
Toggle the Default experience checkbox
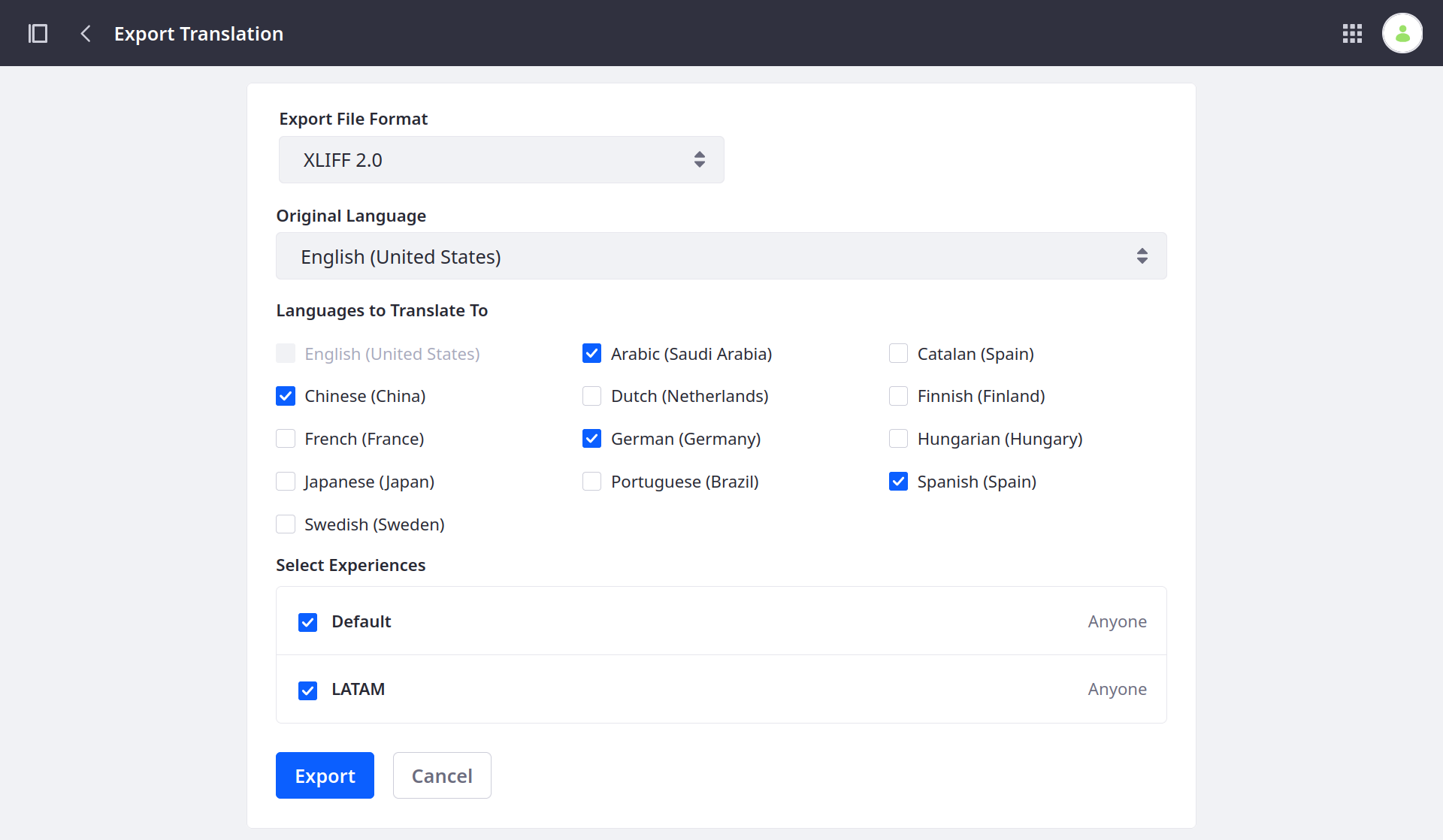coord(309,621)
